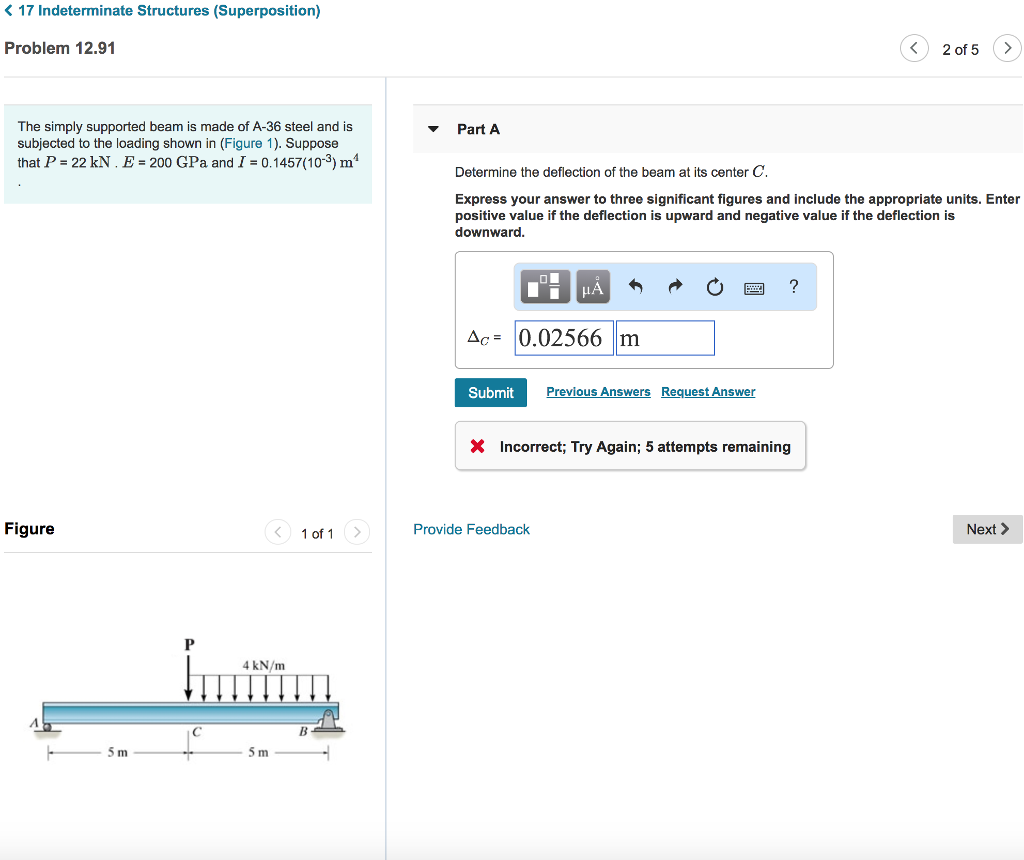Screen dimensions: 1024x860
Task: Submit the answer for Part A
Action: [490, 392]
